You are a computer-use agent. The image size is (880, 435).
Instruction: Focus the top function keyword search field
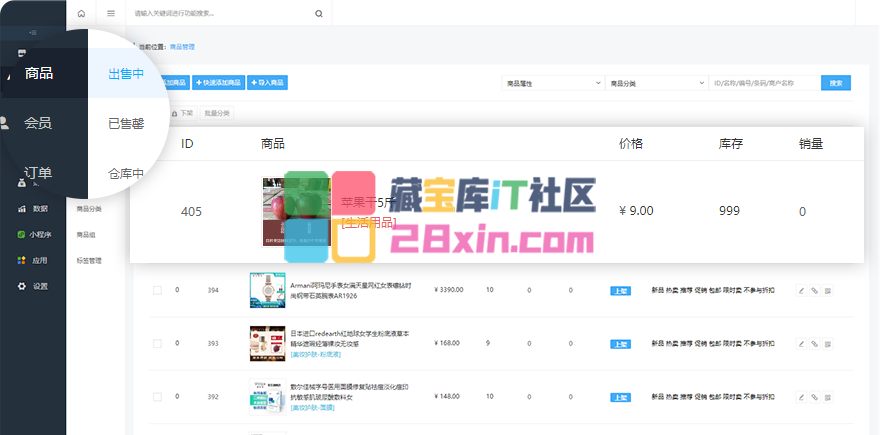point(222,13)
